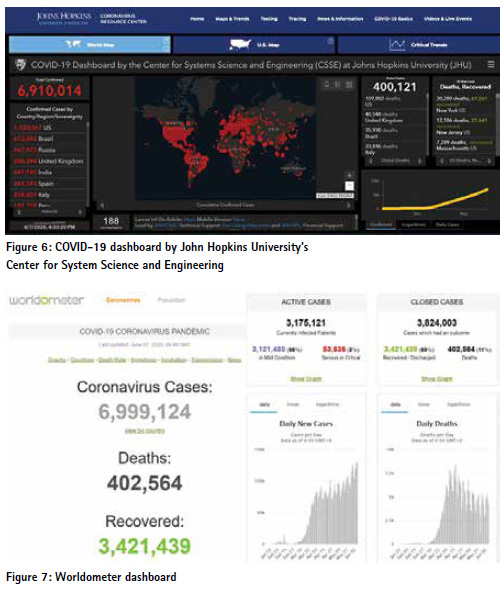The width and height of the screenshot is (504, 593).
Task: Choose linear tab on Daily Deaths chart
Action: click(423, 405)
